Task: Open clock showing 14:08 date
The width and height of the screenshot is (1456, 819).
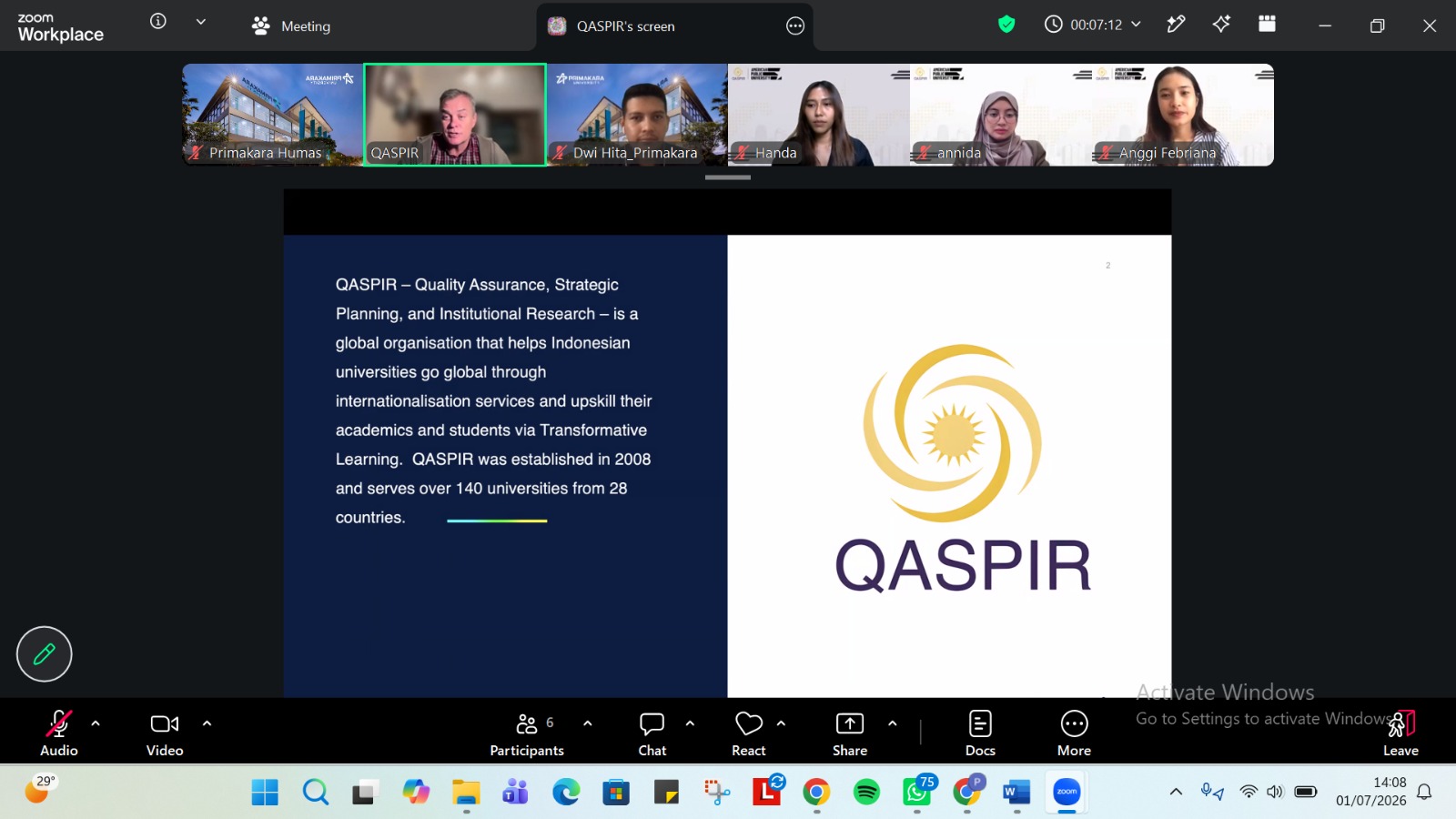Action: tap(1371, 792)
